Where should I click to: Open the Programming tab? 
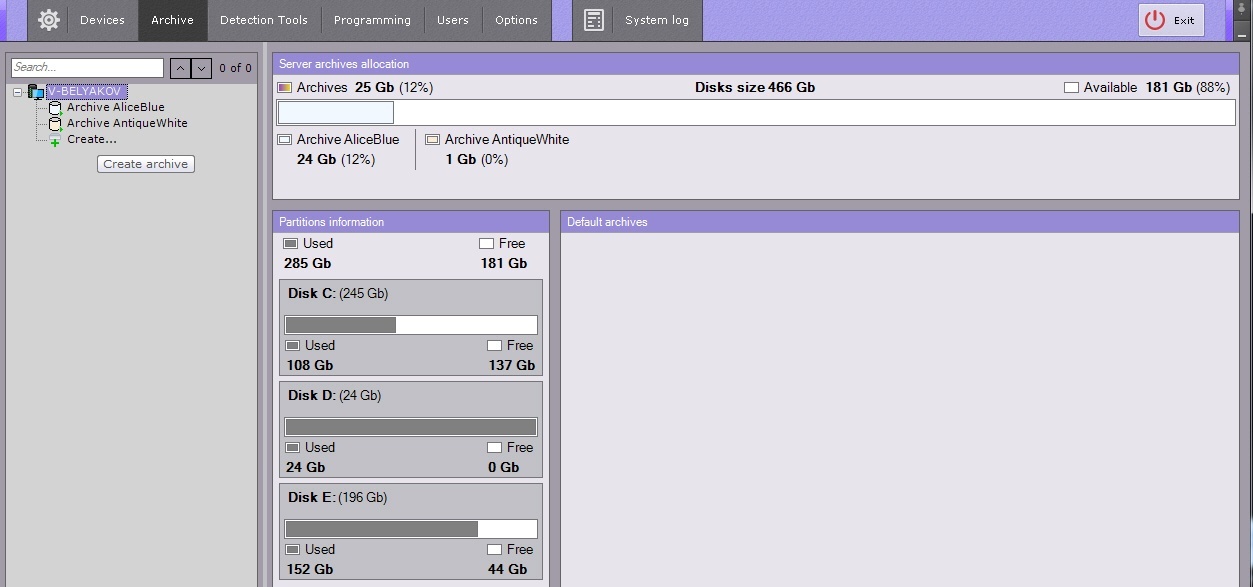coord(372,20)
